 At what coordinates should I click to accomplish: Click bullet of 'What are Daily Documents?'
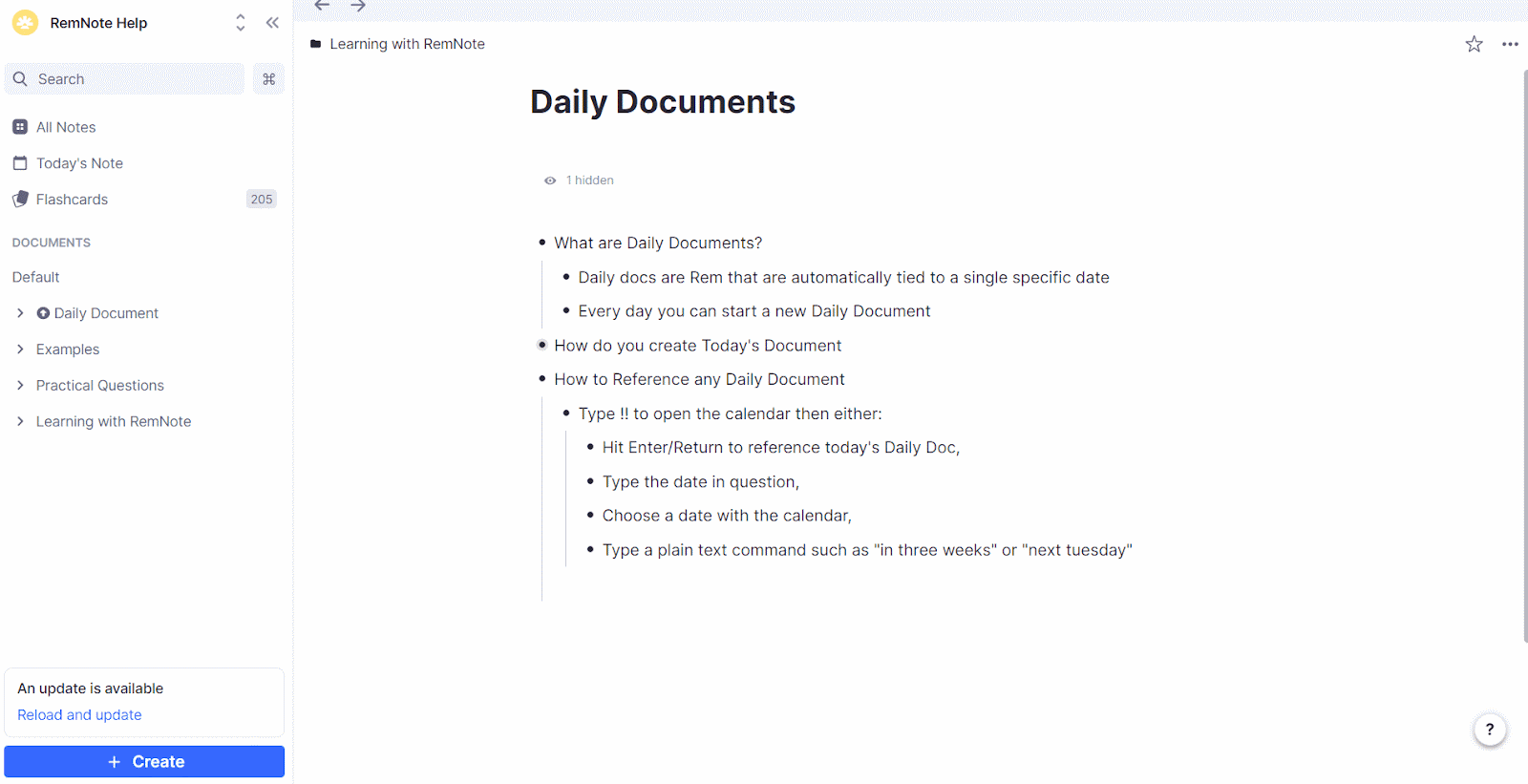[541, 243]
